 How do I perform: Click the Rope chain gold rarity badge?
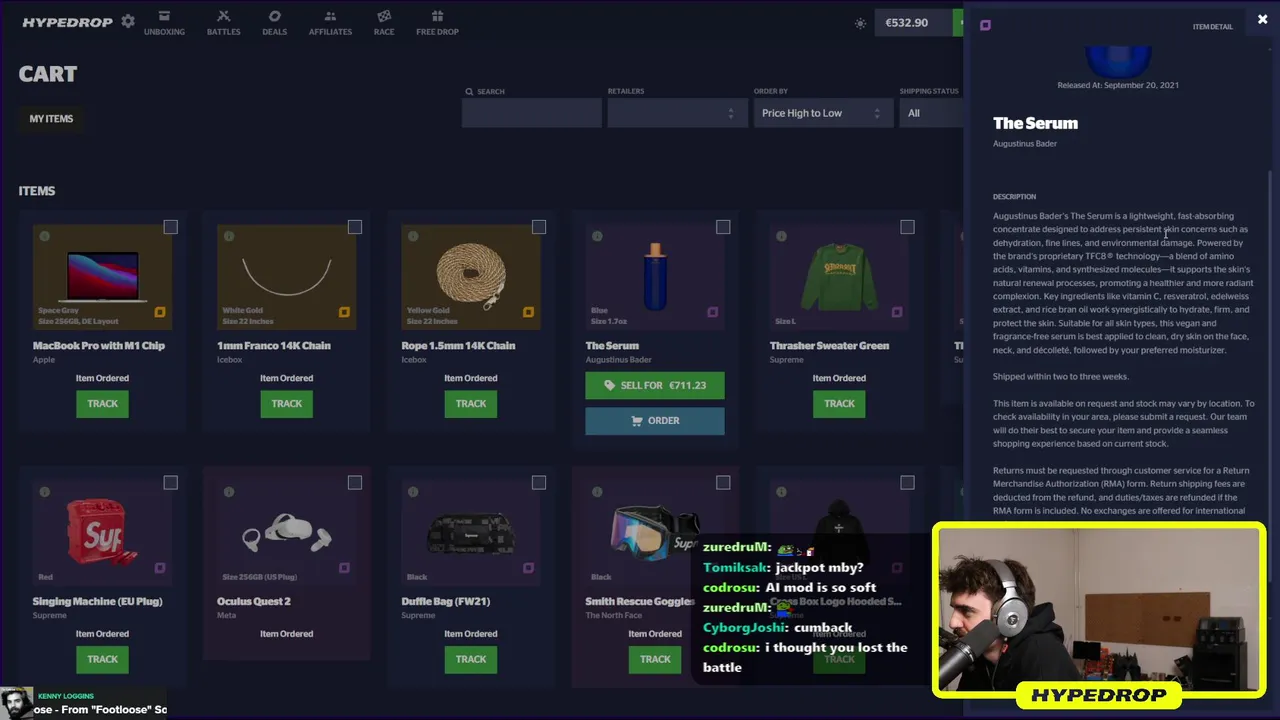[528, 312]
